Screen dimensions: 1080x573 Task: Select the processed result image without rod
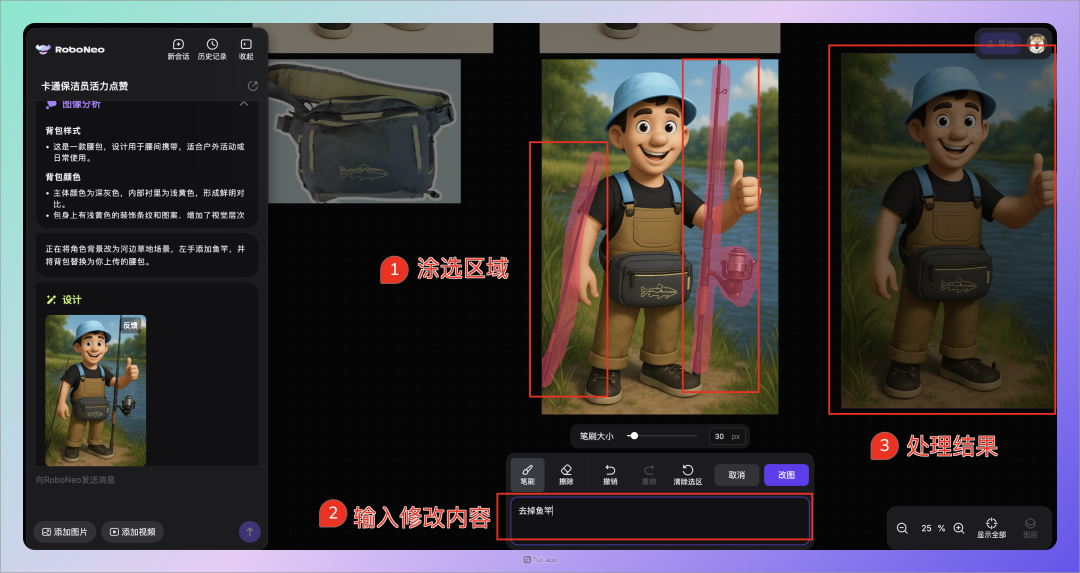tap(947, 231)
